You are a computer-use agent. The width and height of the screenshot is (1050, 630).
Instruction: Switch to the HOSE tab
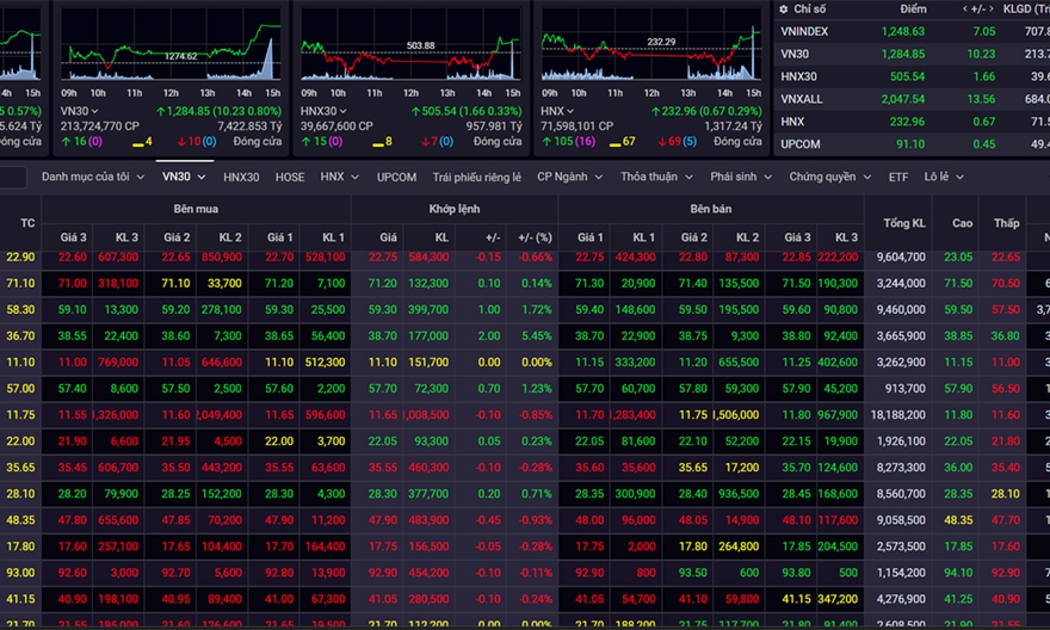(x=290, y=177)
